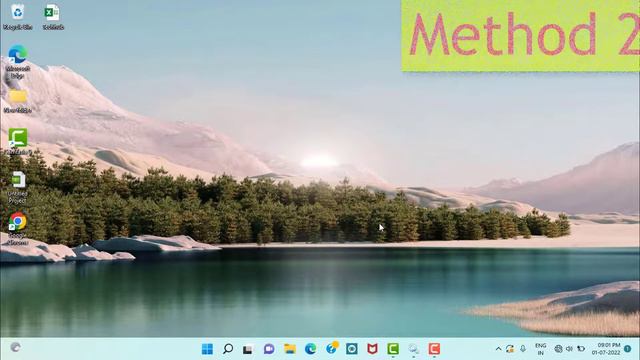Open McAfee from the taskbar
640x360 pixels.
coord(372,349)
